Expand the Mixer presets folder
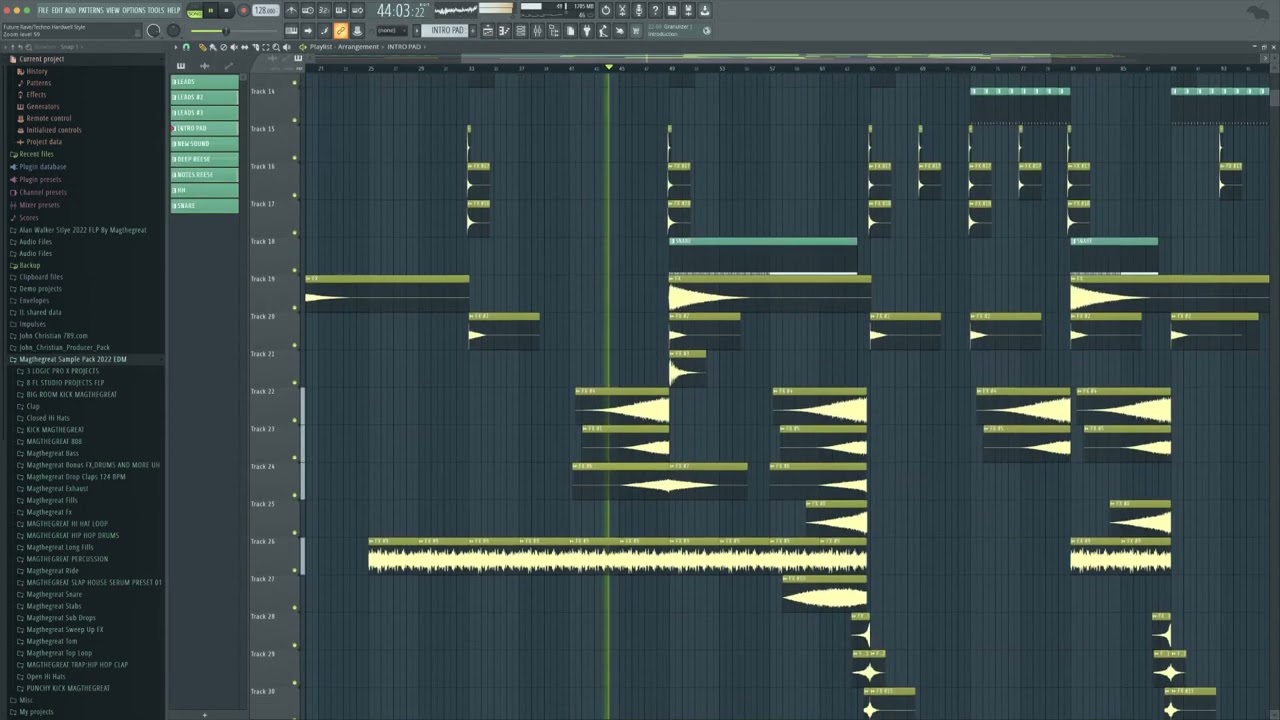 click(x=40, y=205)
